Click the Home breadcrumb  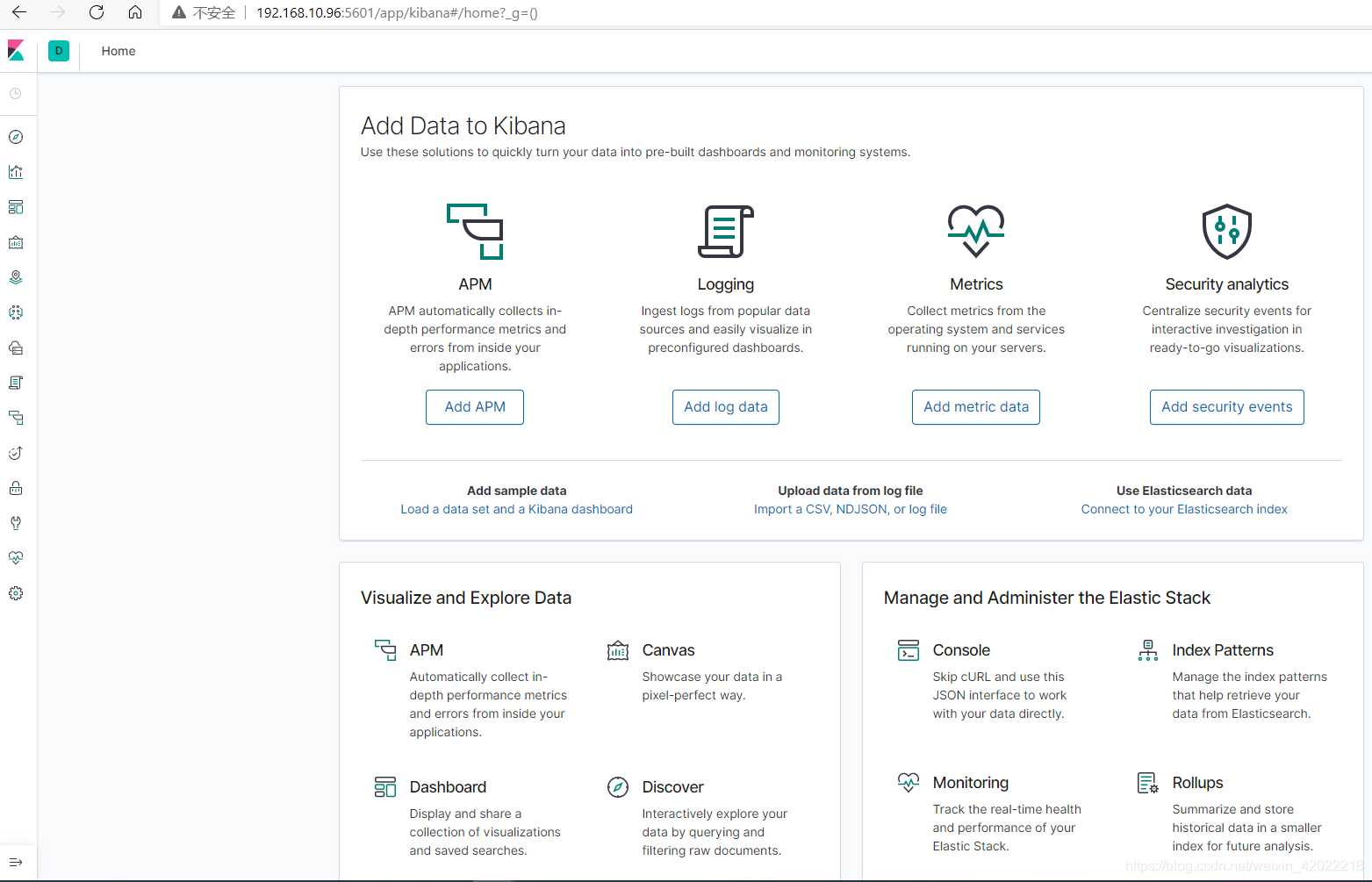click(x=119, y=51)
